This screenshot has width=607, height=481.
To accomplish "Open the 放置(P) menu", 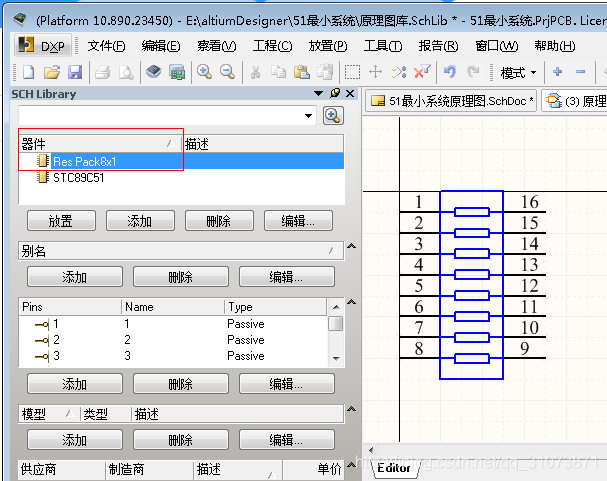I will pos(328,46).
